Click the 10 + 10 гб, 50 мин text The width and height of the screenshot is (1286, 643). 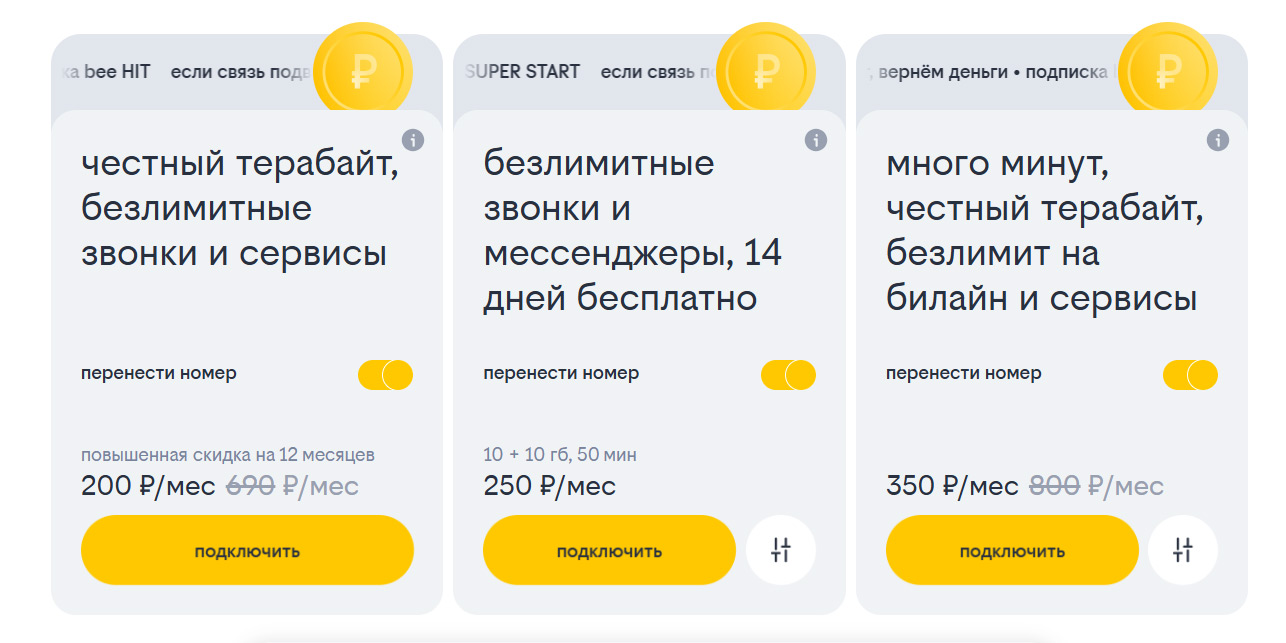click(x=560, y=455)
